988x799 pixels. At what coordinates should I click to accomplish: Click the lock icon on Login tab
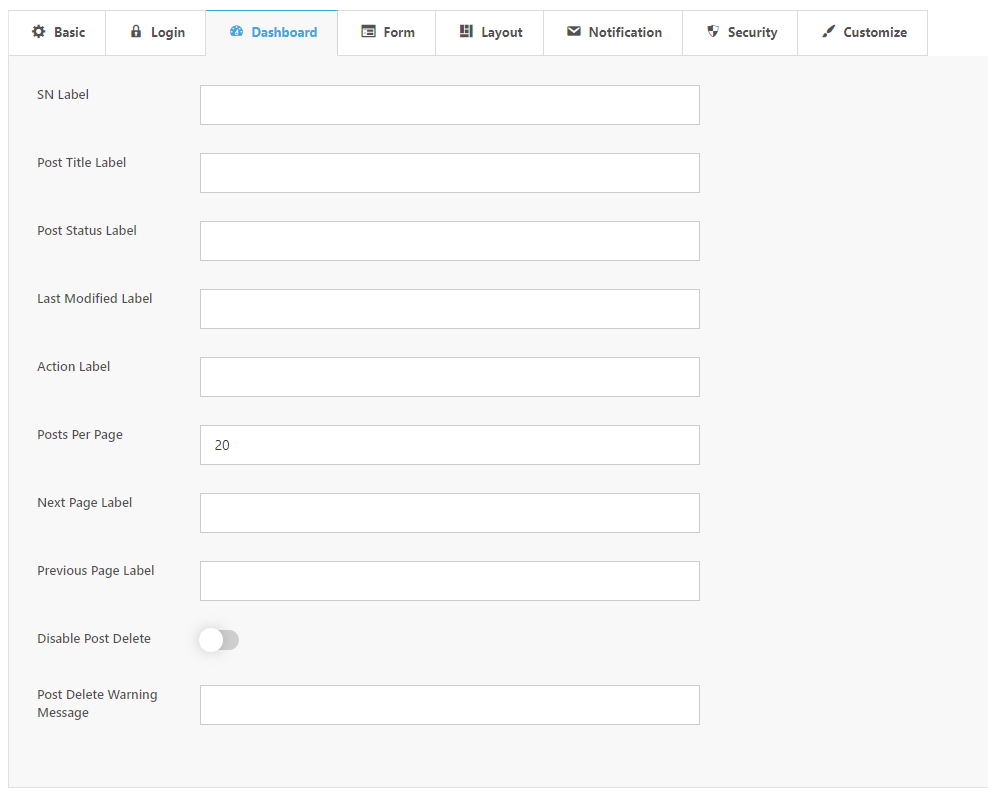pyautogui.click(x=136, y=32)
